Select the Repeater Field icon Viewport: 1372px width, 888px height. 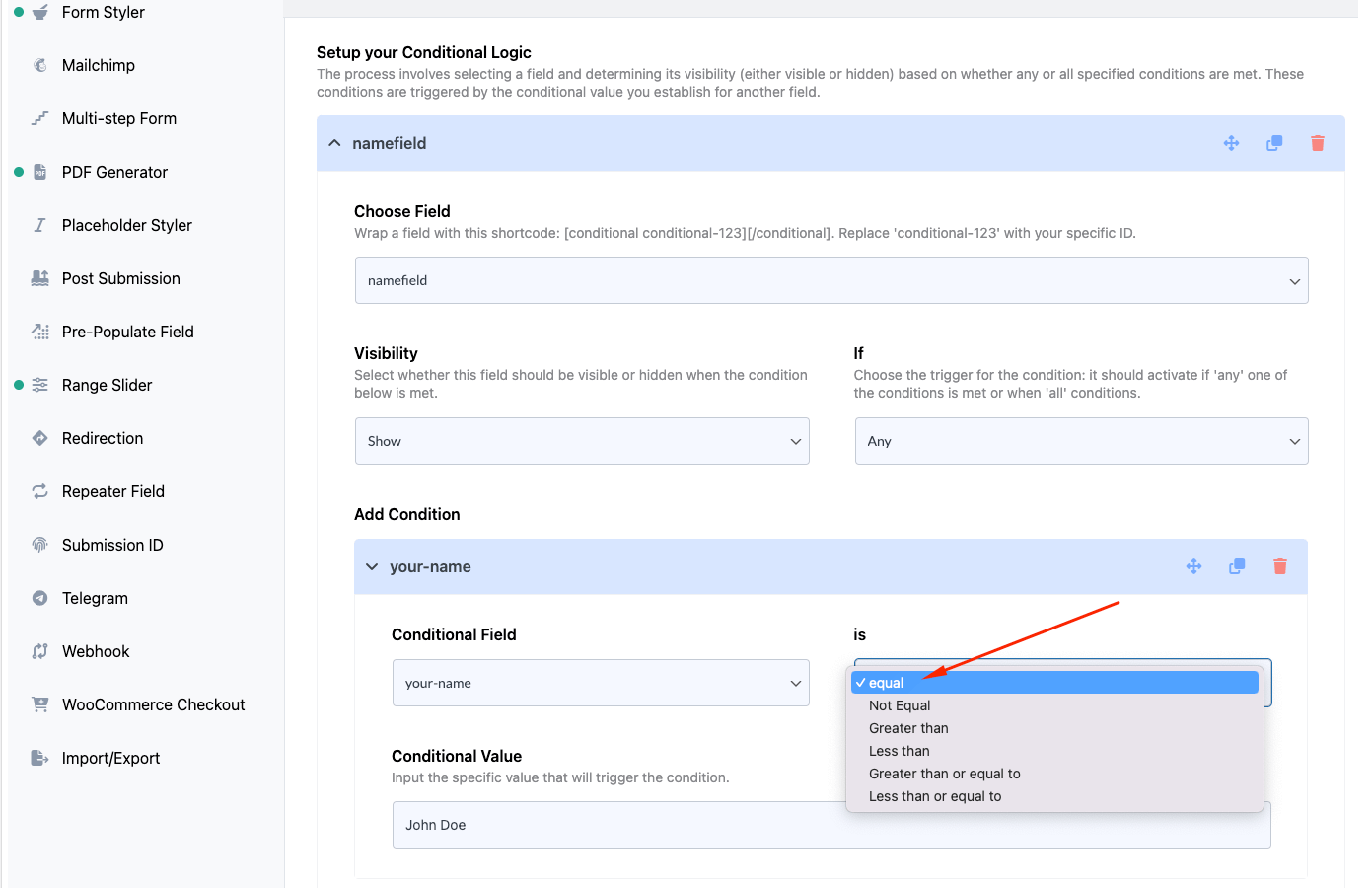pos(39,491)
